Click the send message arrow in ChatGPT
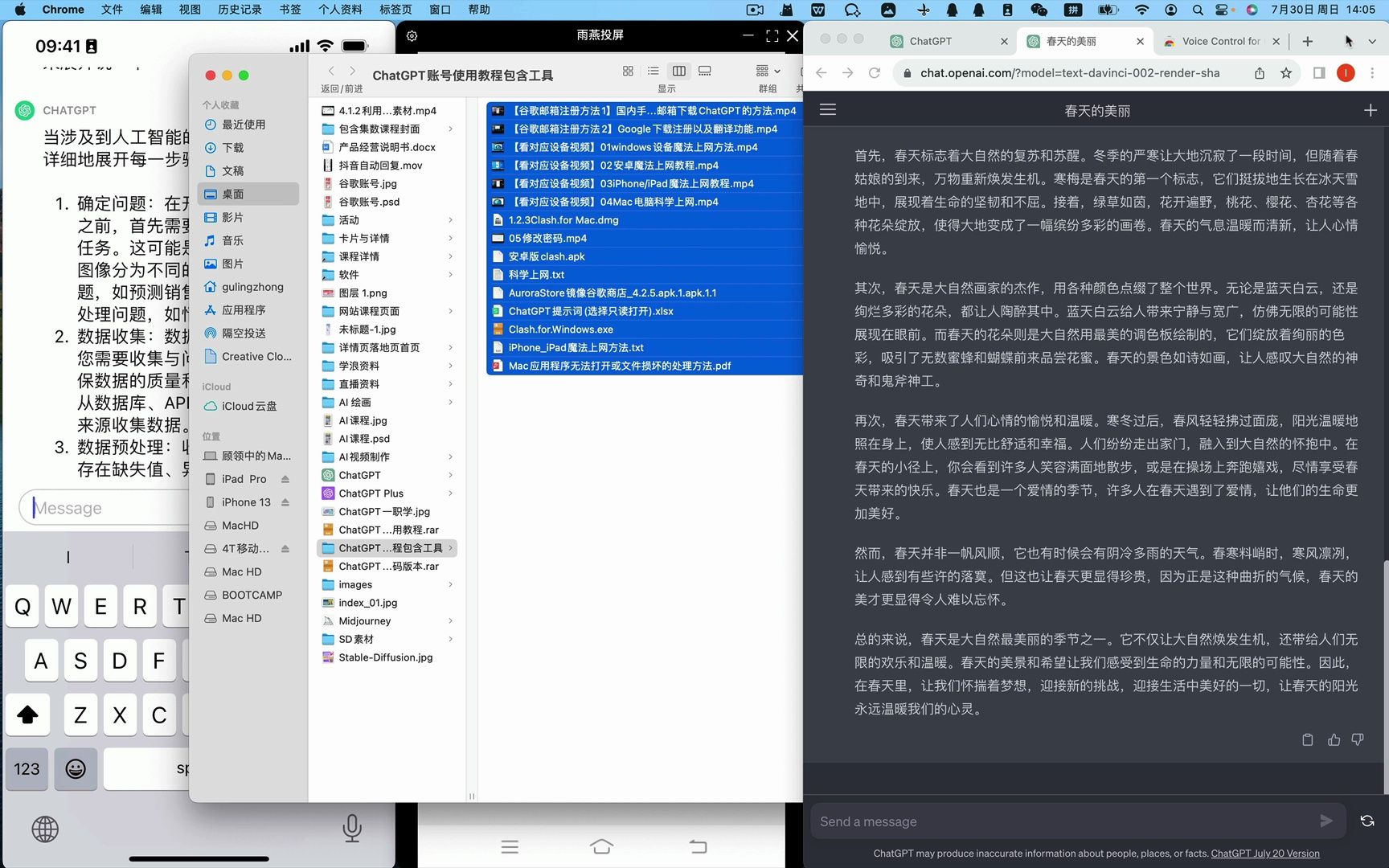This screenshot has width=1389, height=868. [1326, 821]
